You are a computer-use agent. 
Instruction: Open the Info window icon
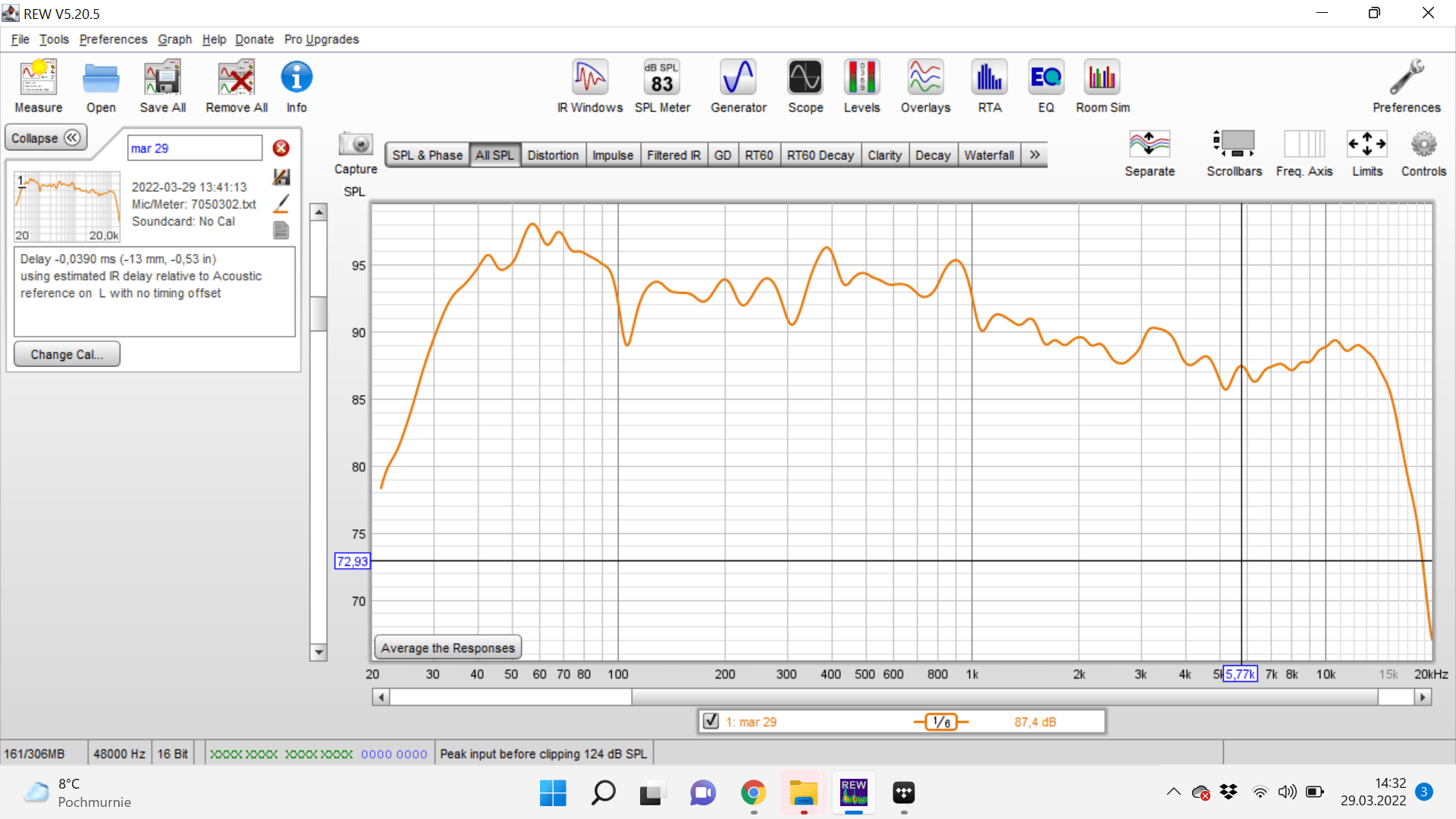tap(297, 77)
